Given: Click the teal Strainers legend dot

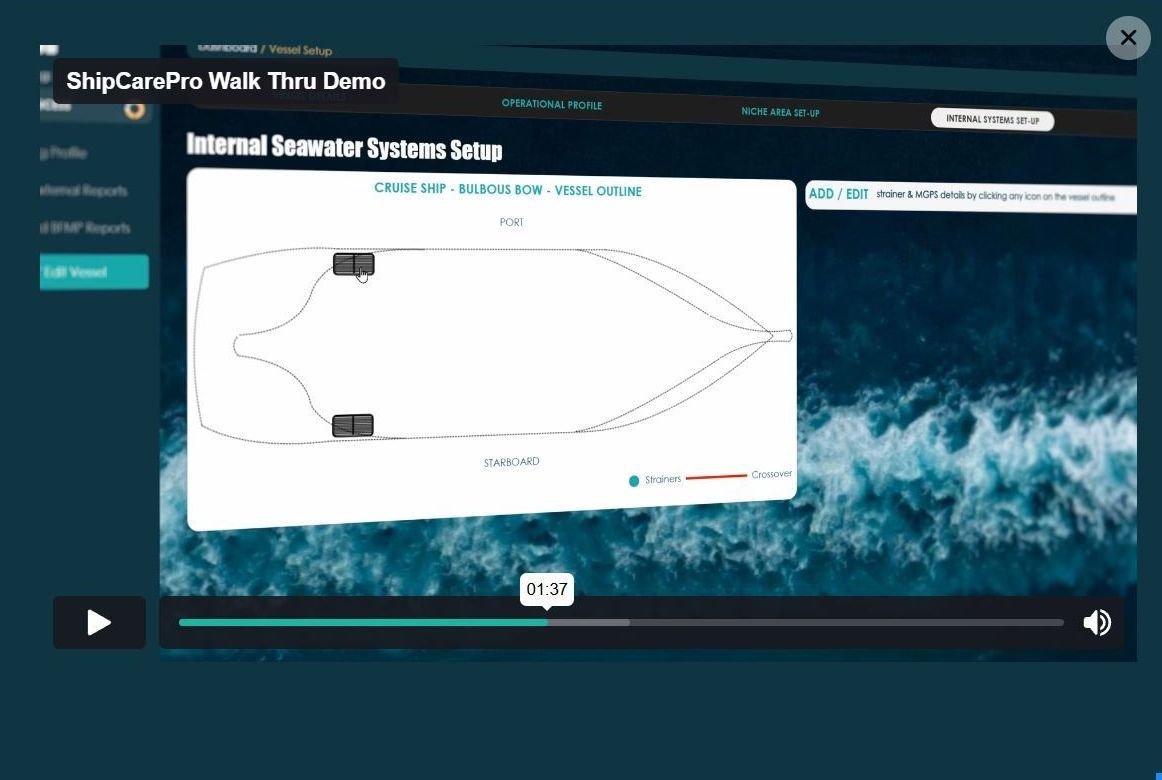Looking at the screenshot, I should point(634,481).
